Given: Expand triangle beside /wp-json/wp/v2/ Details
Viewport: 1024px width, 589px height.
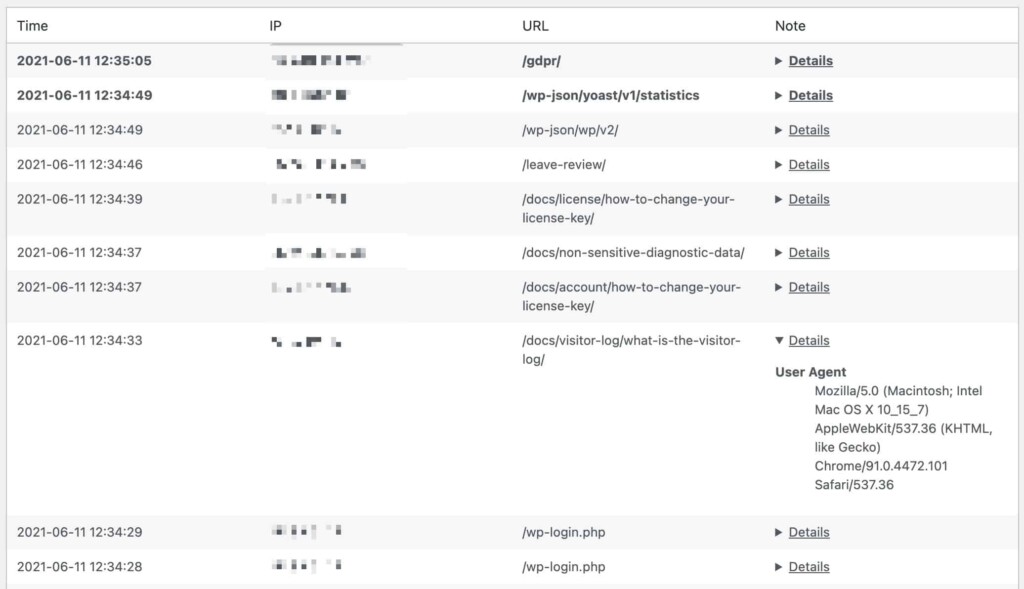Looking at the screenshot, I should [778, 130].
